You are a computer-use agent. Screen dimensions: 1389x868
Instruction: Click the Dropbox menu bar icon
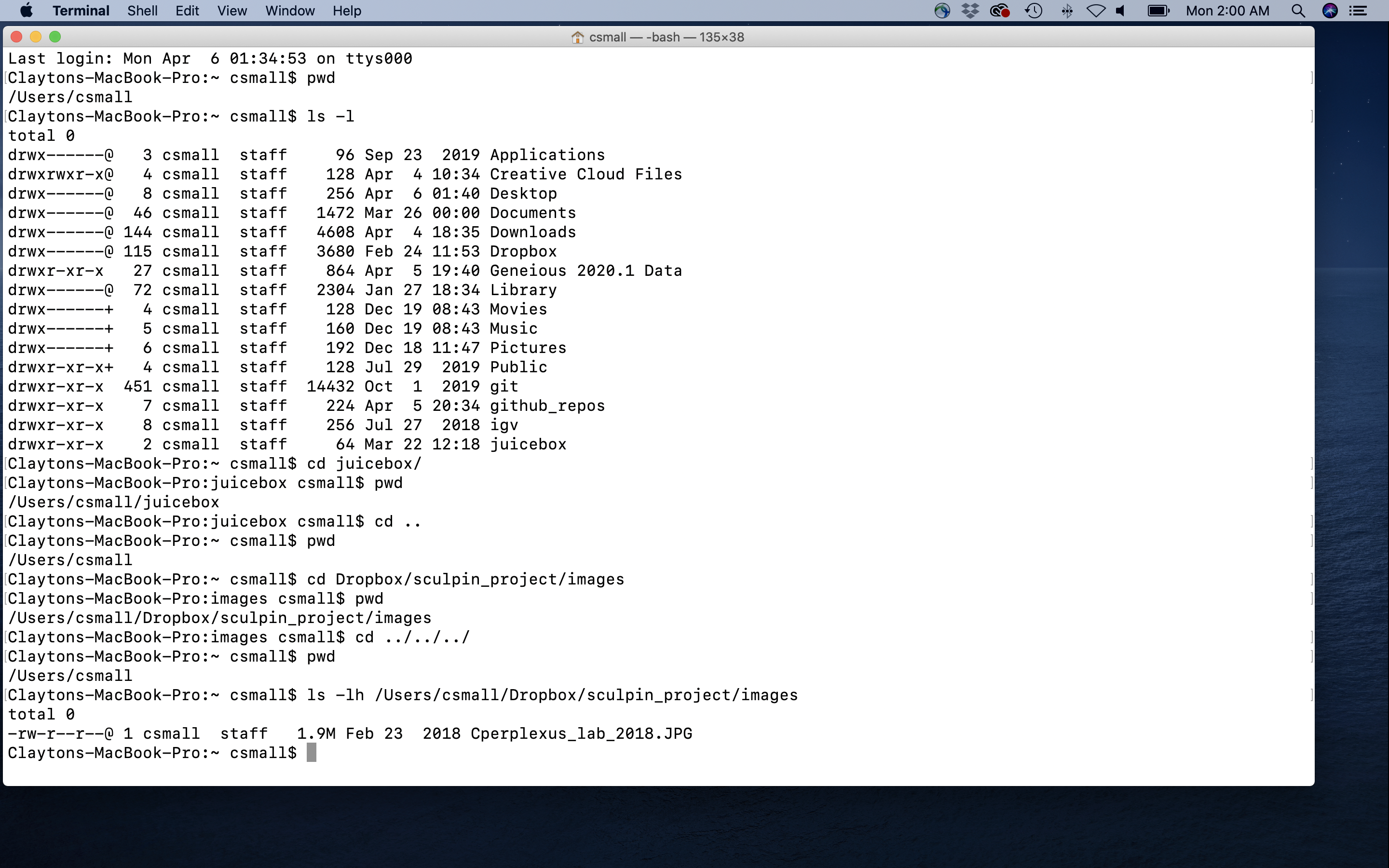(x=970, y=10)
